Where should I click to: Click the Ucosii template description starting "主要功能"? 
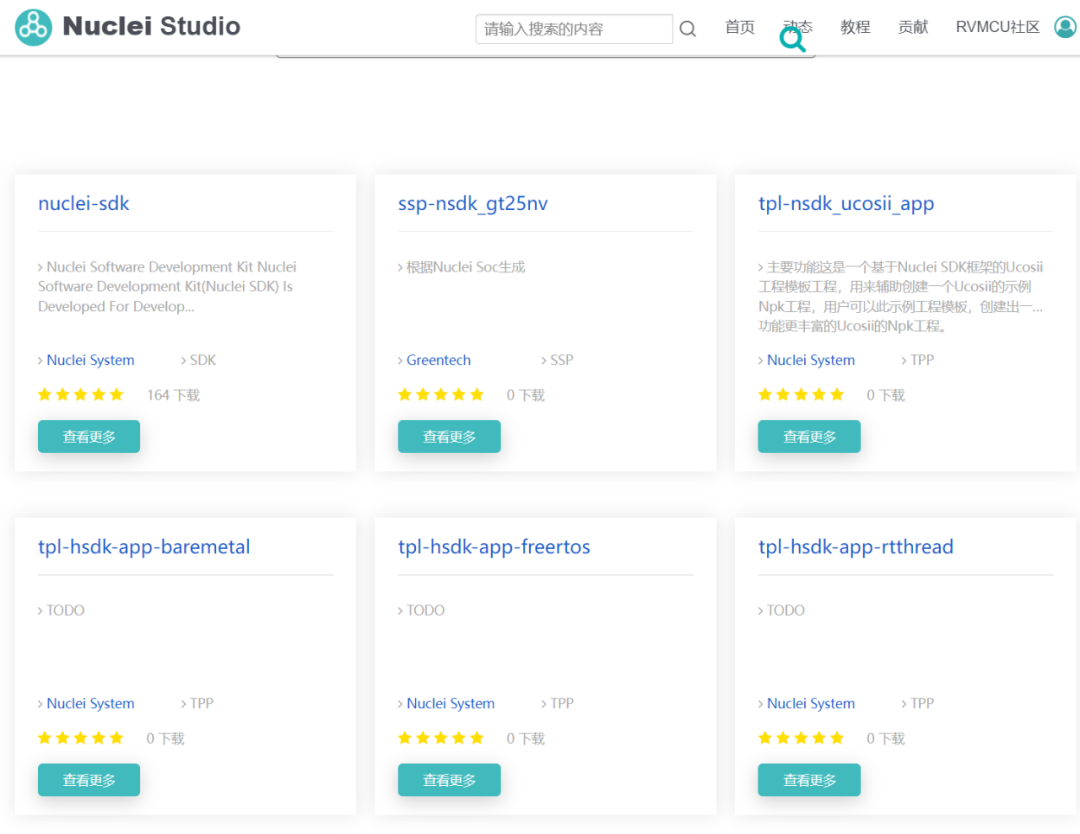(901, 296)
